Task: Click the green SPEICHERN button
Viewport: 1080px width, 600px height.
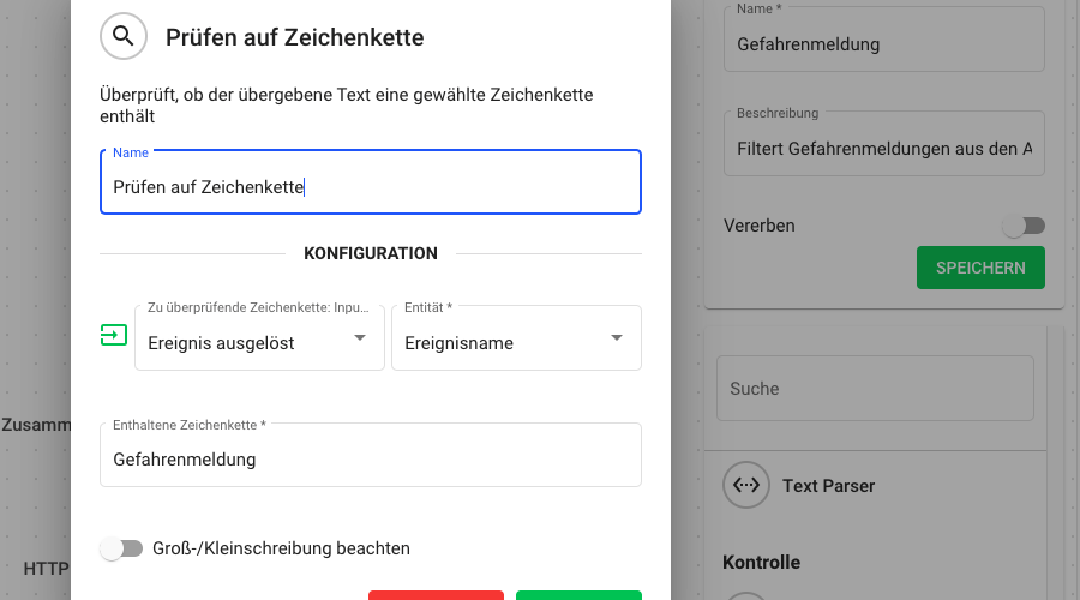Action: (980, 267)
